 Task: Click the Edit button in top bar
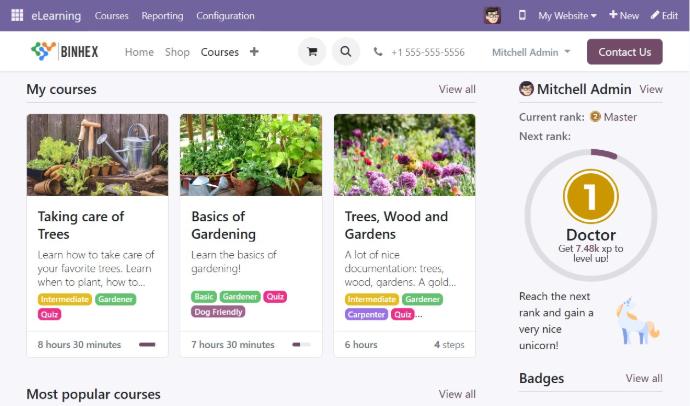tap(664, 16)
